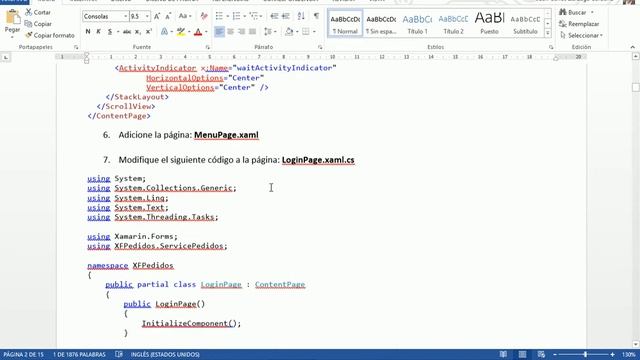Apply the Subtítulo style

point(525,24)
